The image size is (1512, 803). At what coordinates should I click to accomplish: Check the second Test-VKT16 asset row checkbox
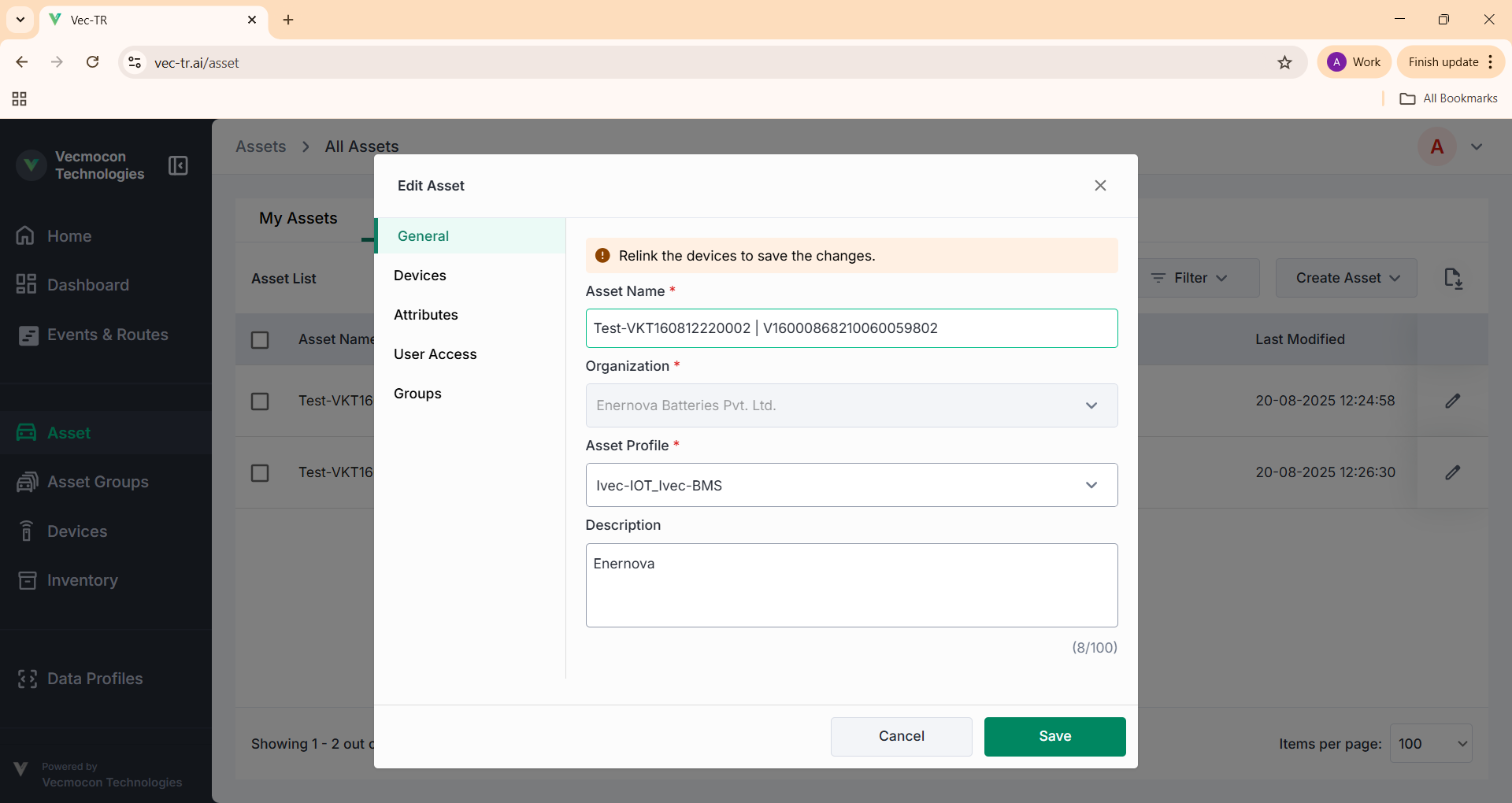pos(260,473)
